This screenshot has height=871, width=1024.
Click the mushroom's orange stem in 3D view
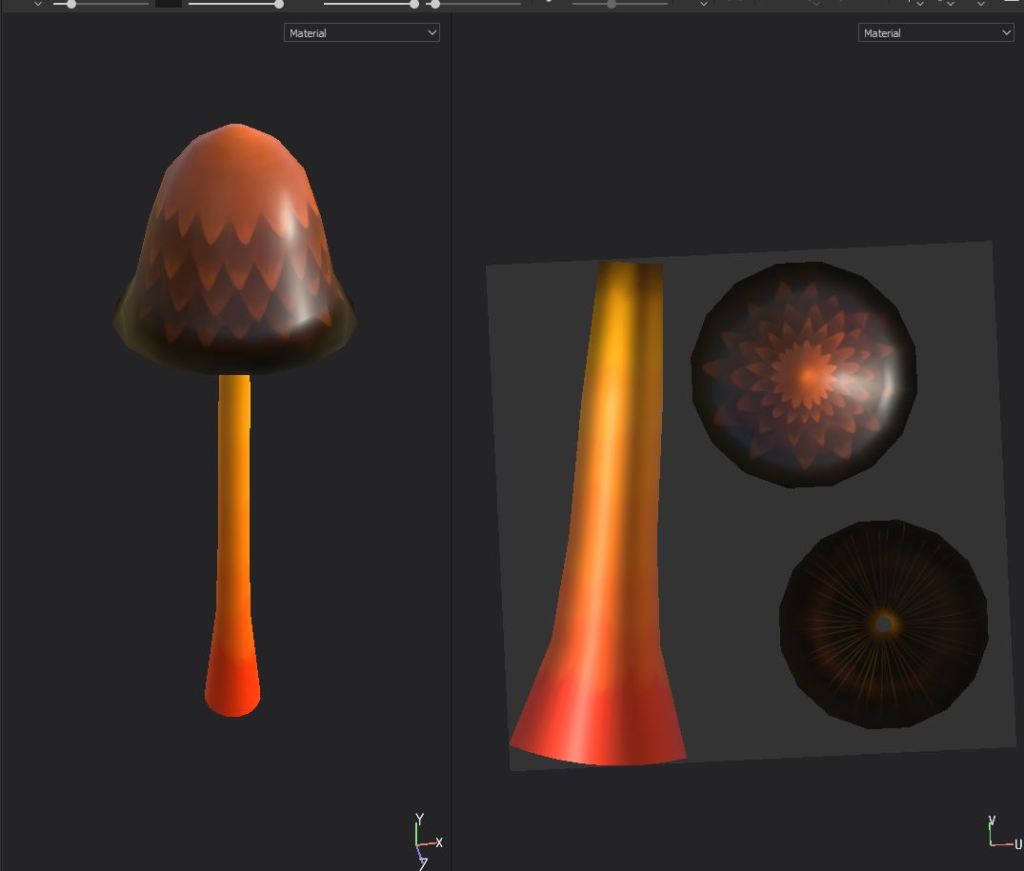pos(234,500)
